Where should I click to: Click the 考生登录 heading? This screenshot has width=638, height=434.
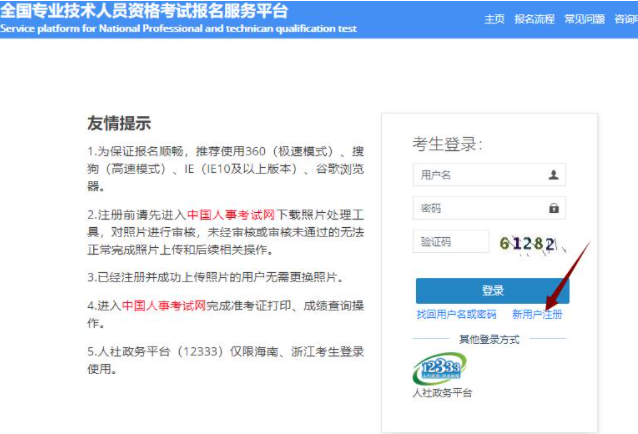(x=447, y=144)
